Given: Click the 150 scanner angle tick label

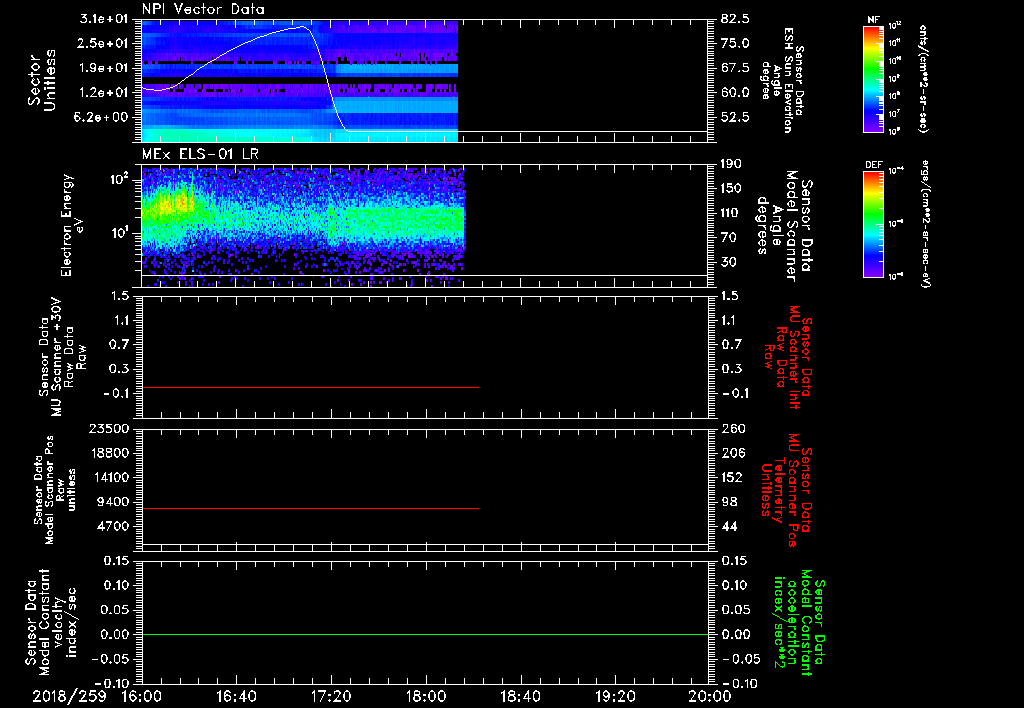Looking at the screenshot, I should click(x=732, y=189).
